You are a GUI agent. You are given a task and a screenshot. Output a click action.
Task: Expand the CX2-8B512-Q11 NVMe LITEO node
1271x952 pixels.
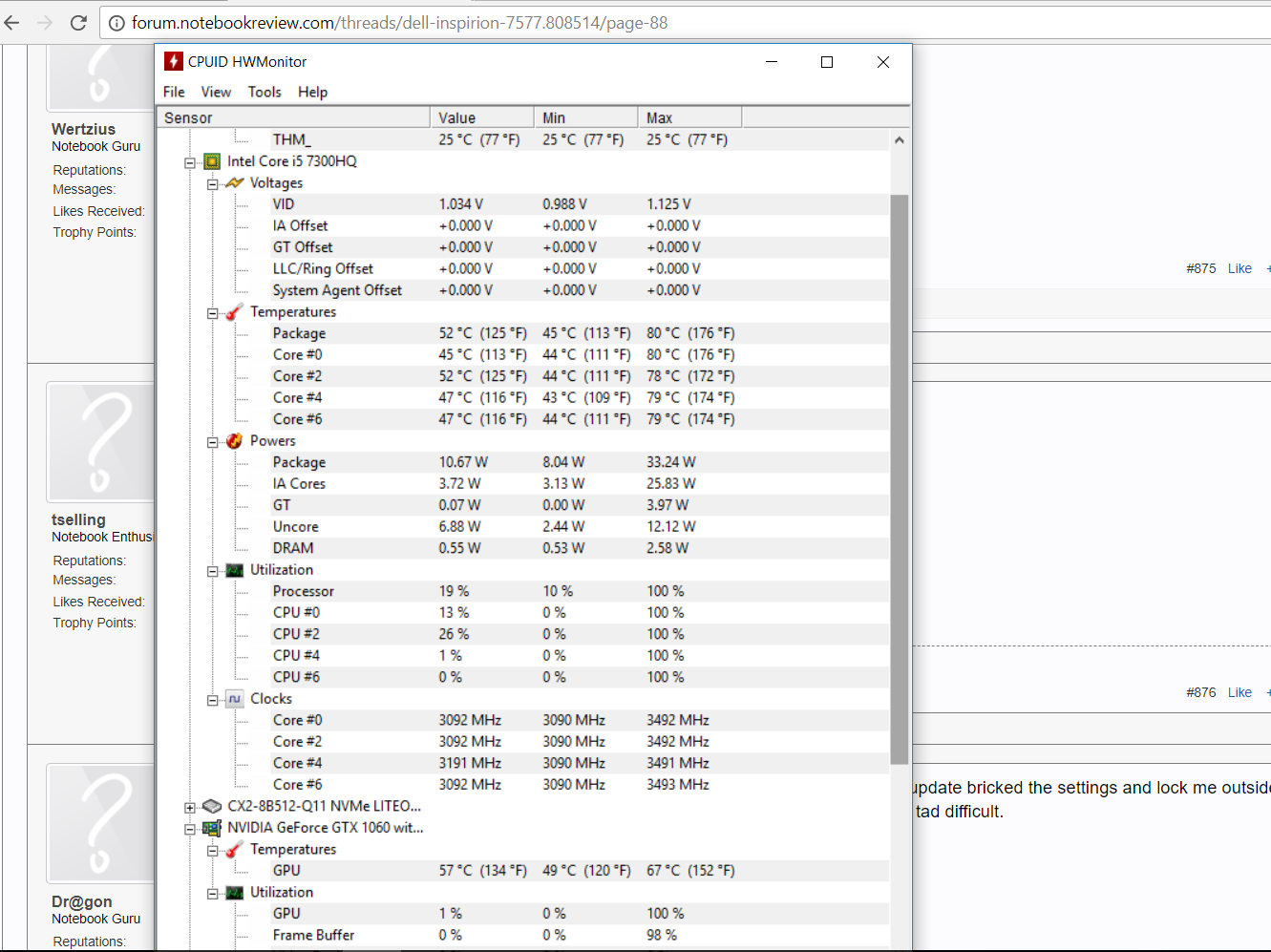point(190,808)
